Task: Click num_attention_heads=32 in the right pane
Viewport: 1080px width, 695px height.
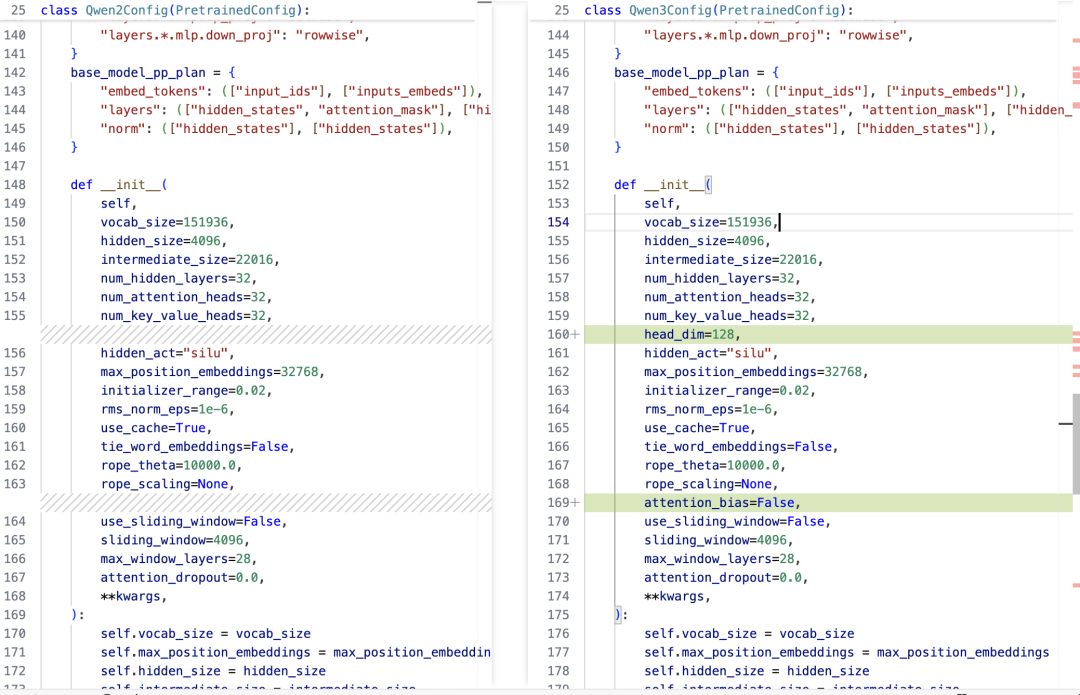Action: coord(730,297)
